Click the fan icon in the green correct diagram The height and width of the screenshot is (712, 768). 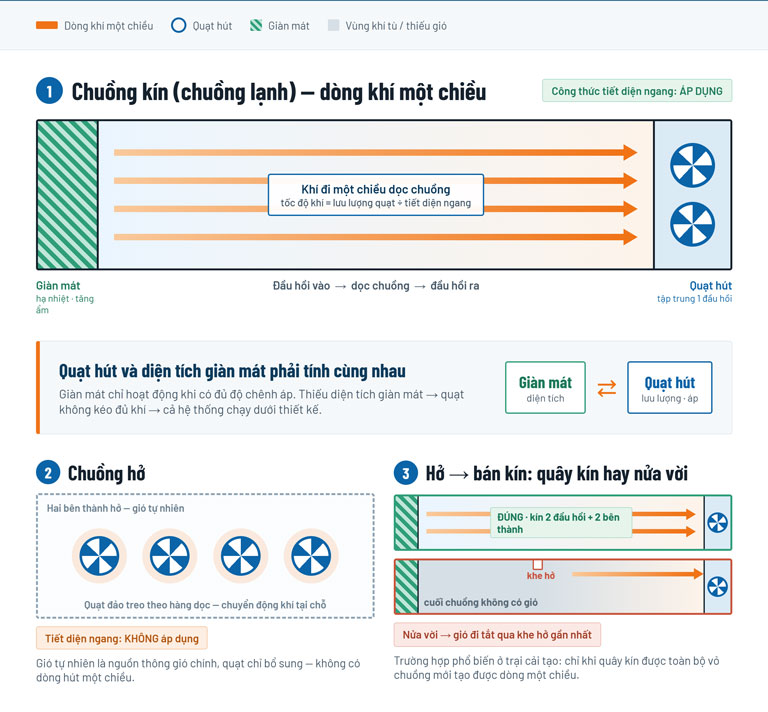click(x=718, y=522)
